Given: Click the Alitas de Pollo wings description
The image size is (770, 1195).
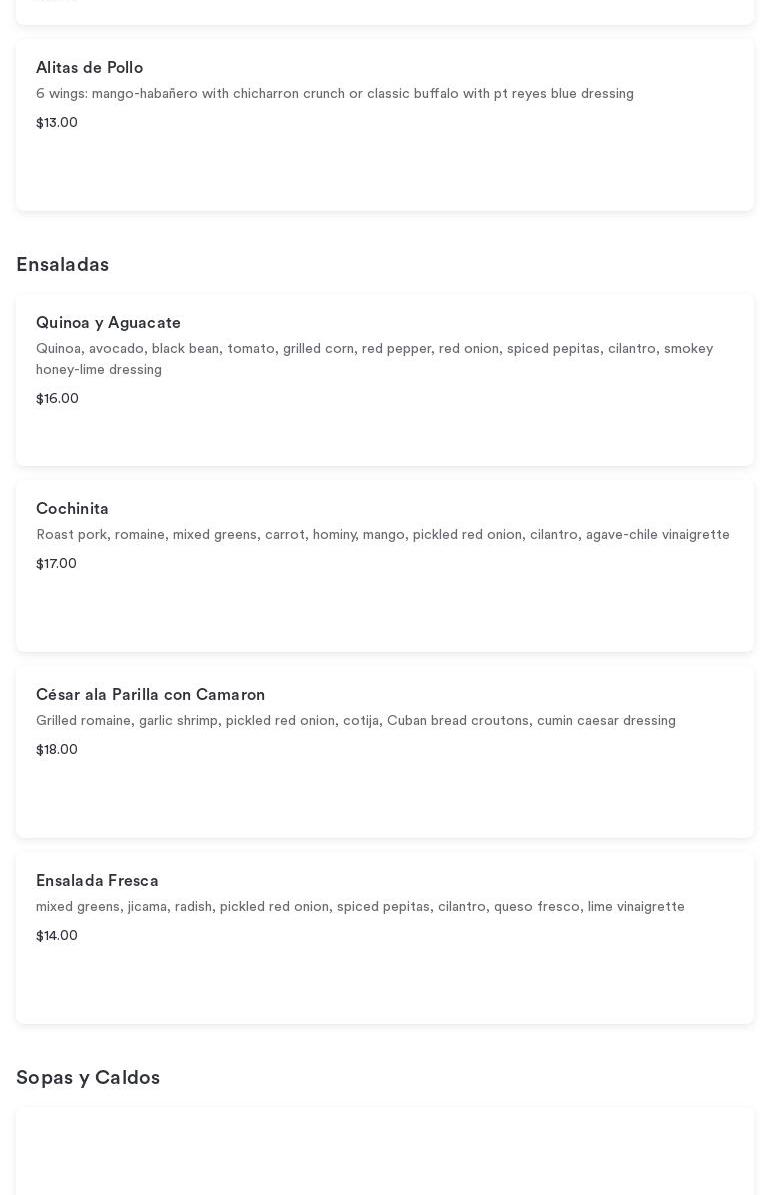Looking at the screenshot, I should pyautogui.click(x=335, y=94).
